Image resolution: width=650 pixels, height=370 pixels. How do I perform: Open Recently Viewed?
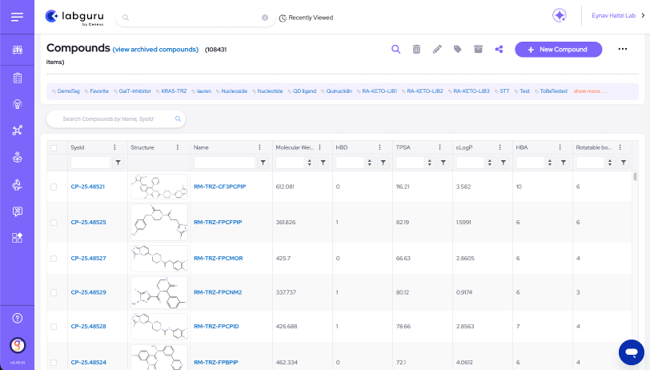[x=306, y=18]
